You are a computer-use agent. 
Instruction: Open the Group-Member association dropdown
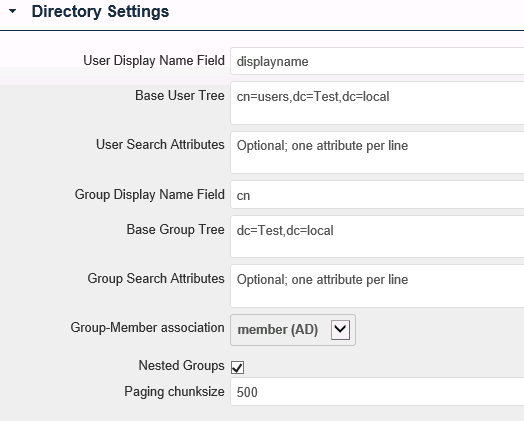pyautogui.click(x=293, y=330)
